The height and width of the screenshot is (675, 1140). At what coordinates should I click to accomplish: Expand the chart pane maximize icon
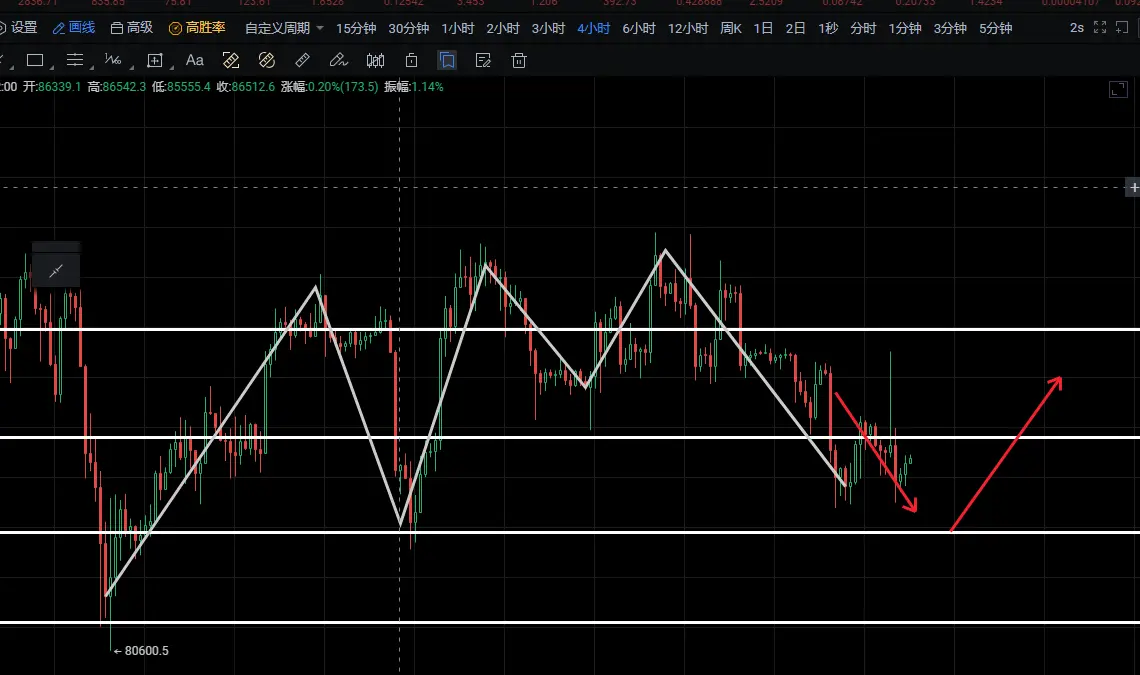1118,89
